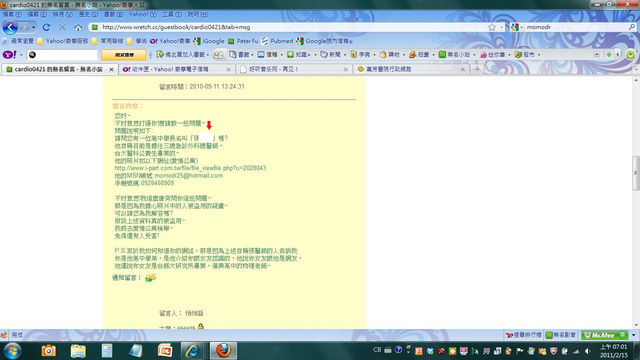Open the browser Home page icon
Screen dimensions: 640x360
pos(78,27)
